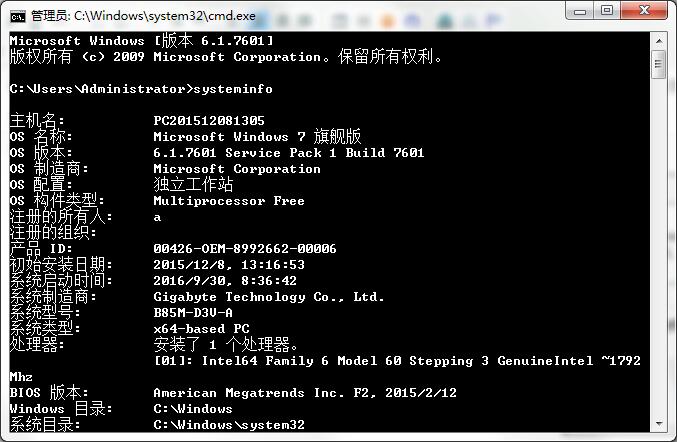Click the typed command systeminfo

click(233, 89)
